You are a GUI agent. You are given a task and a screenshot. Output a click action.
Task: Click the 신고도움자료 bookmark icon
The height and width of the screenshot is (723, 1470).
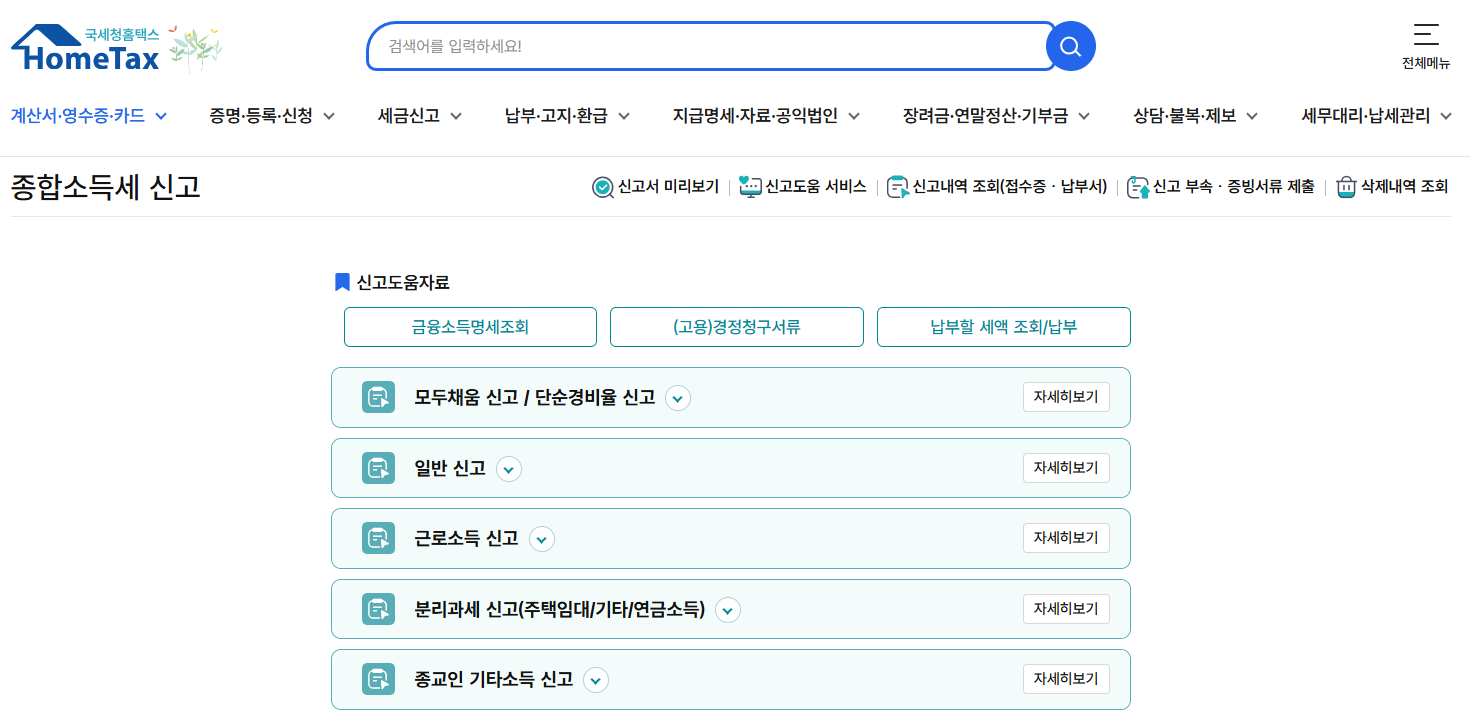click(342, 282)
